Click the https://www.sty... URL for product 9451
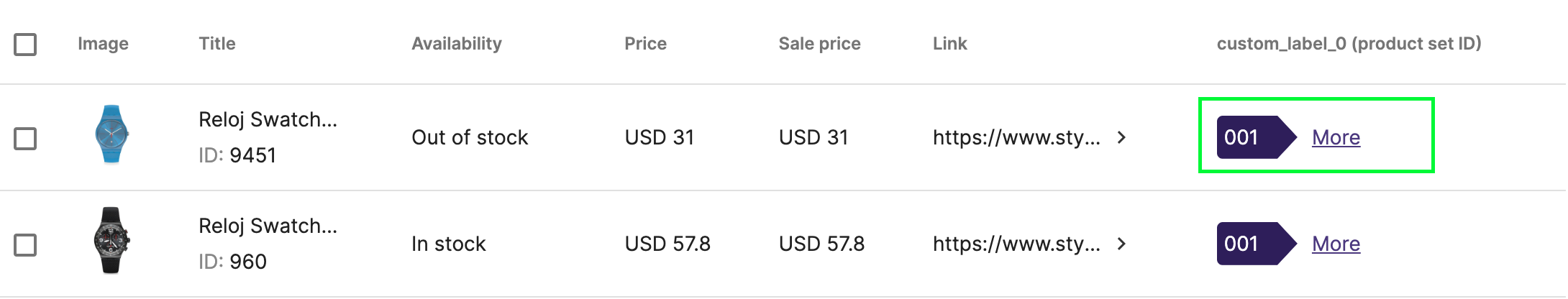This screenshot has width=1568, height=299. (x=1016, y=137)
